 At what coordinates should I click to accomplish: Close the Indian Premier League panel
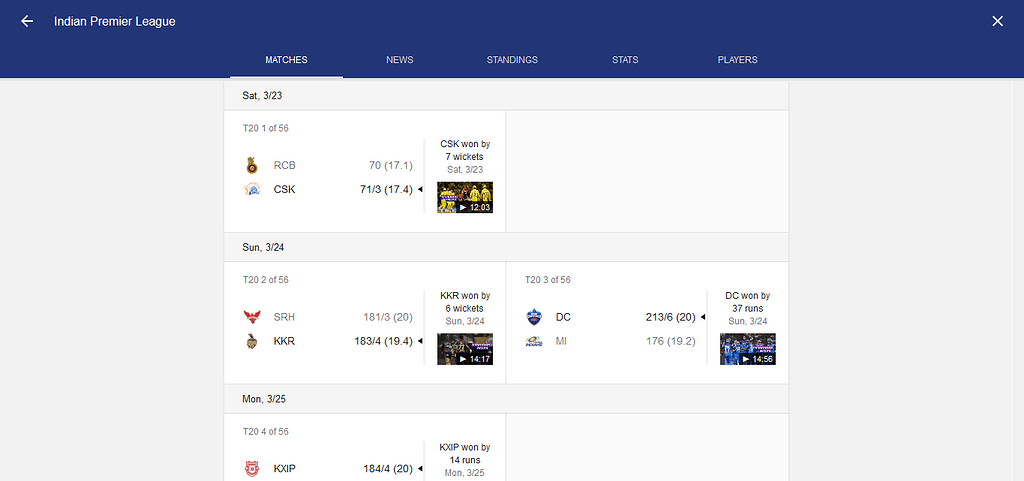[997, 22]
